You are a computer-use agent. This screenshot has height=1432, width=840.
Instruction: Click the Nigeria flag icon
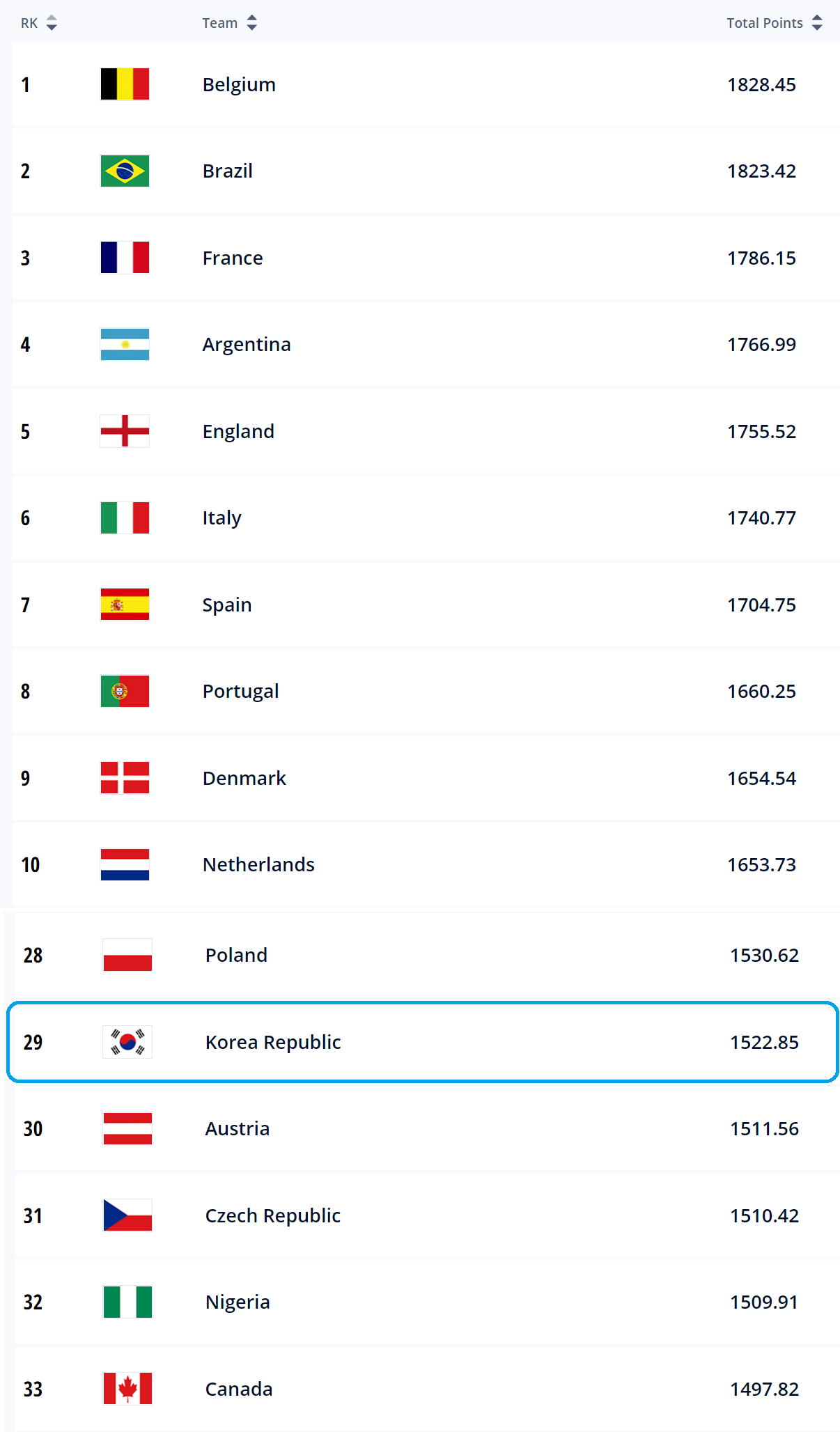[x=127, y=1302]
